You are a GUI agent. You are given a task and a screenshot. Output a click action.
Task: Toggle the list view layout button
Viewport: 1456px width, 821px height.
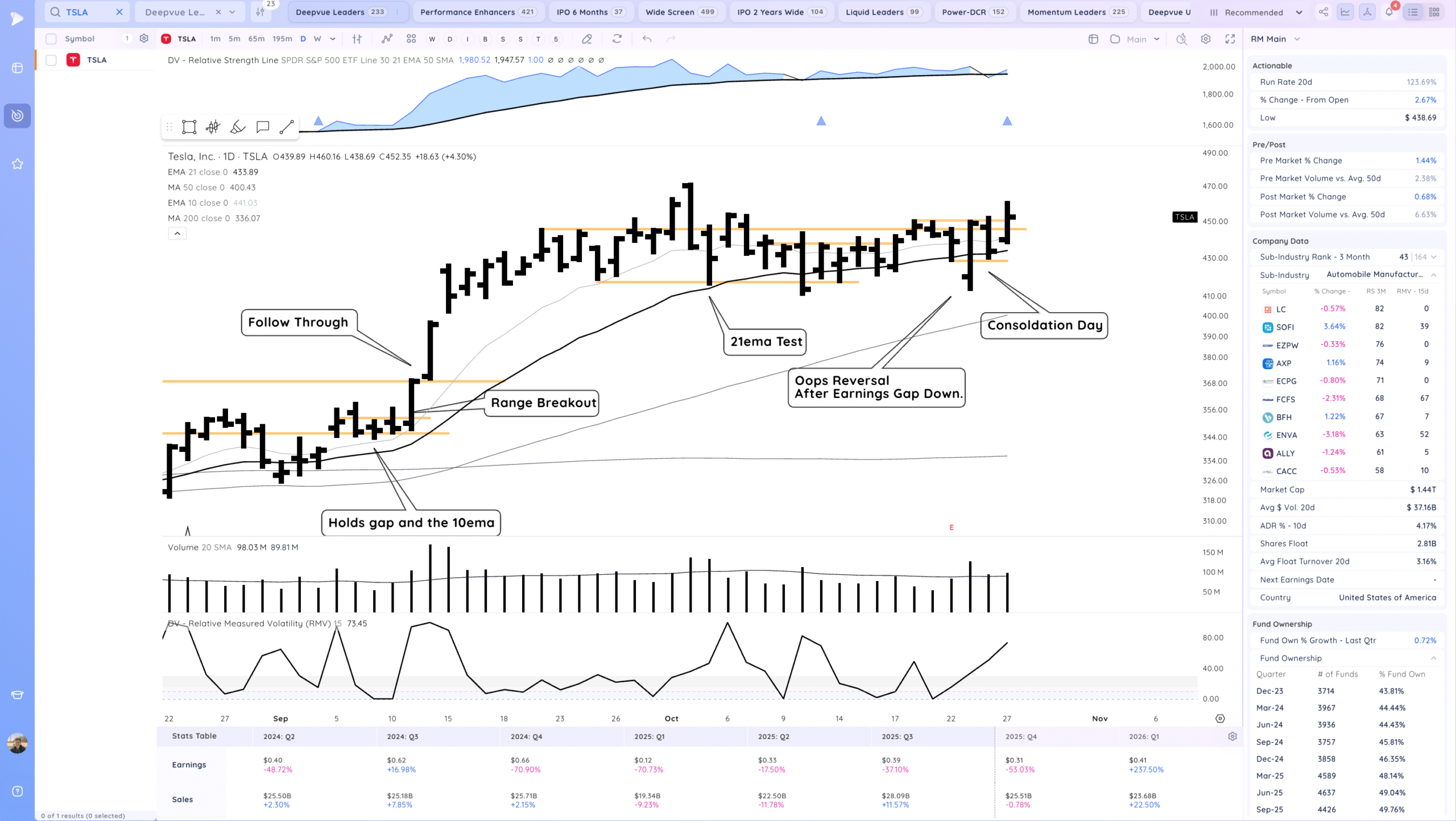point(1413,12)
